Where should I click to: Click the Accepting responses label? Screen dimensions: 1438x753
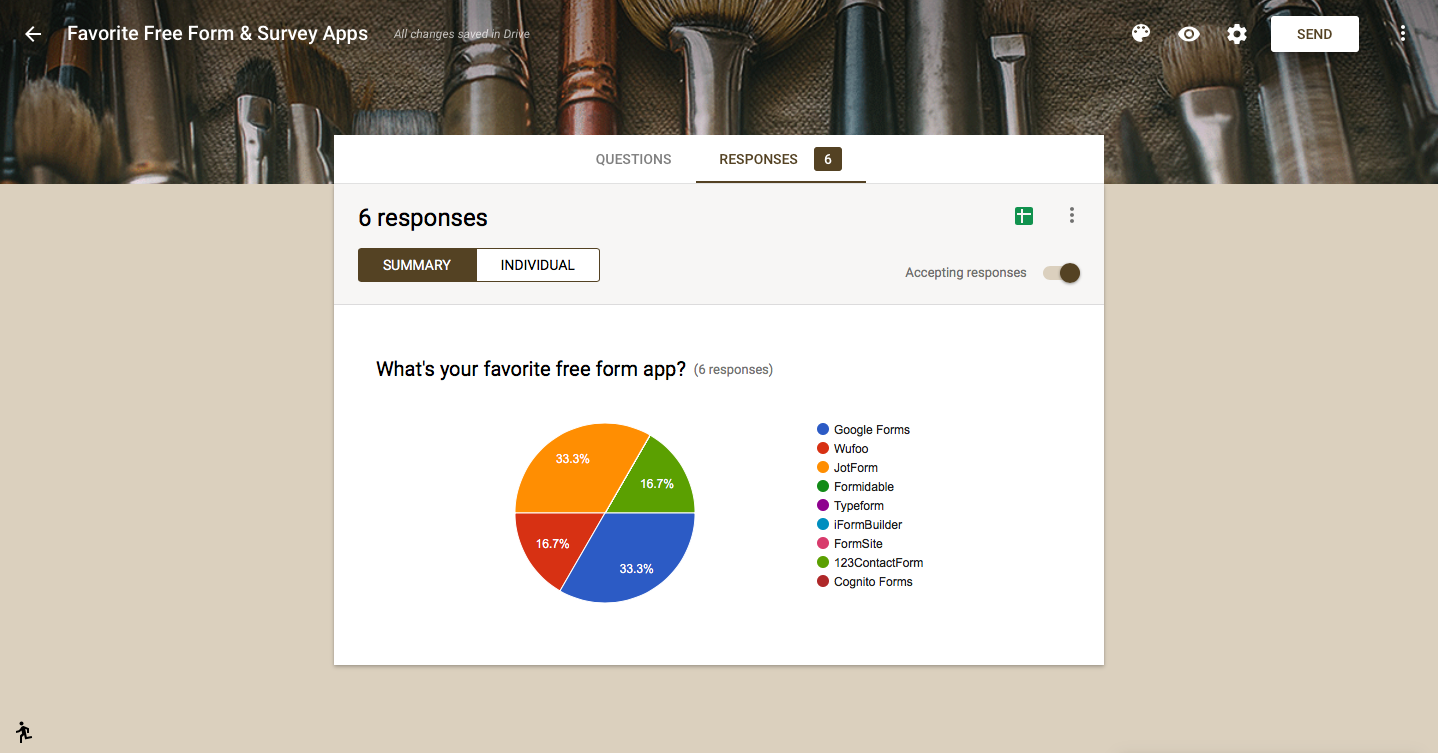tap(966, 273)
